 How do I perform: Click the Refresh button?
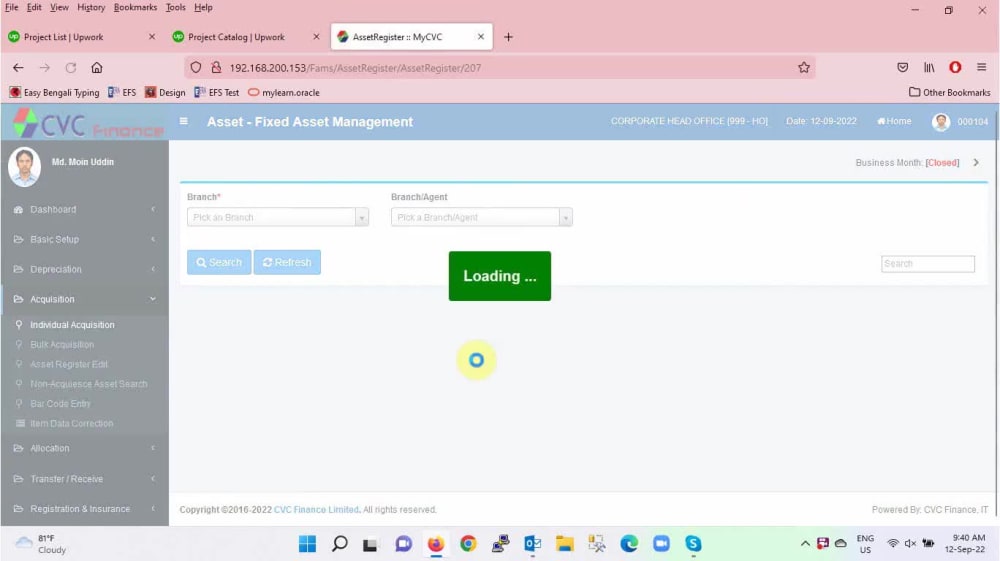point(287,263)
